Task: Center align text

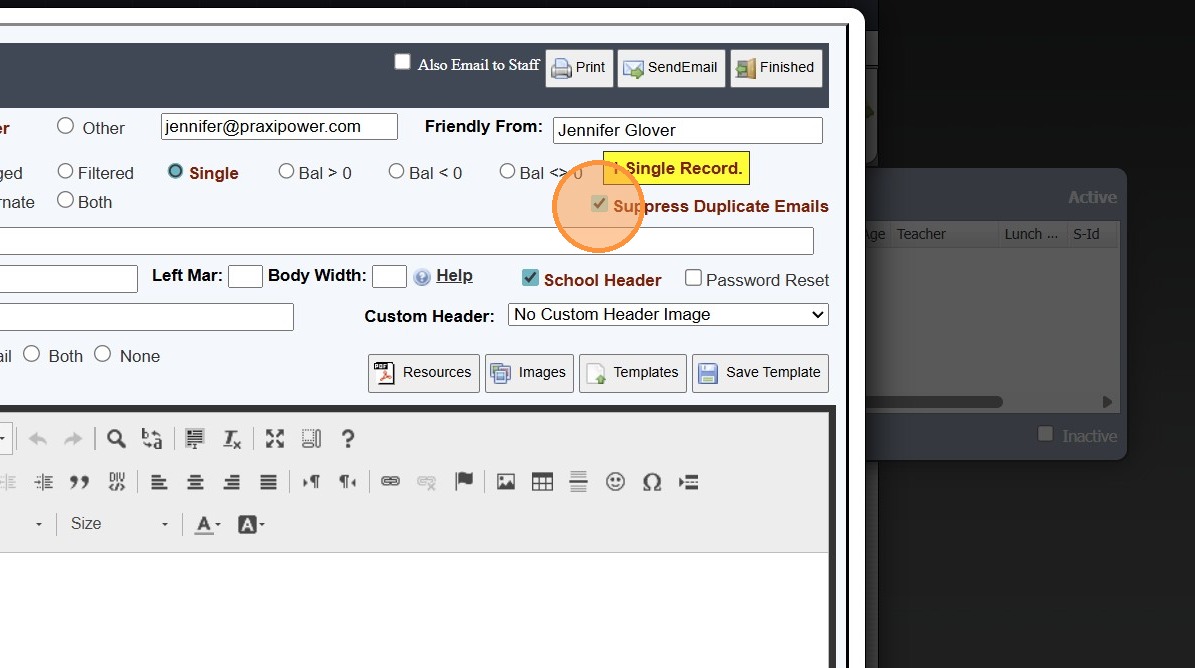Action: point(195,482)
